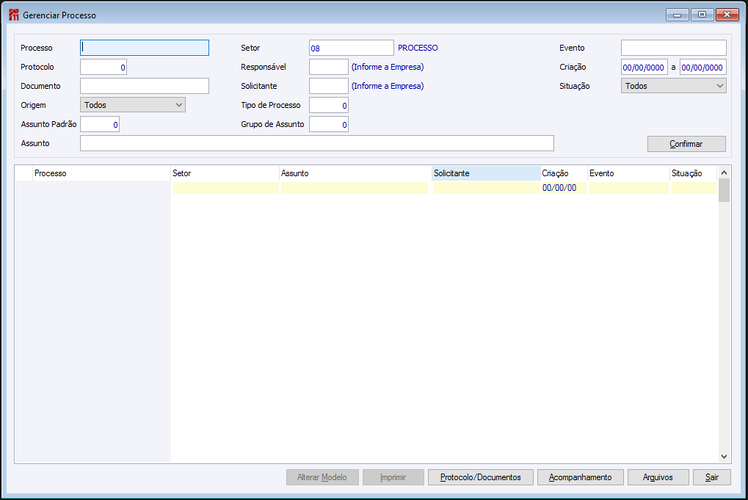Click the Imprimir button
The image size is (748, 500).
pyautogui.click(x=393, y=477)
